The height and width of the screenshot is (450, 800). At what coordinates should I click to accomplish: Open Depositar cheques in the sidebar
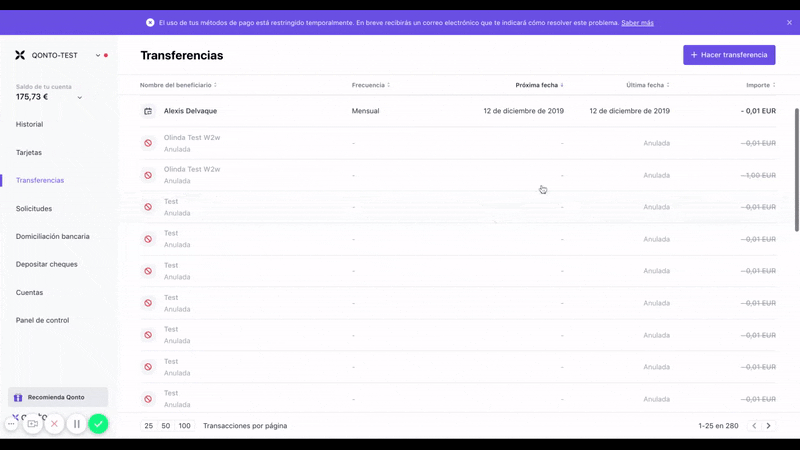46,264
